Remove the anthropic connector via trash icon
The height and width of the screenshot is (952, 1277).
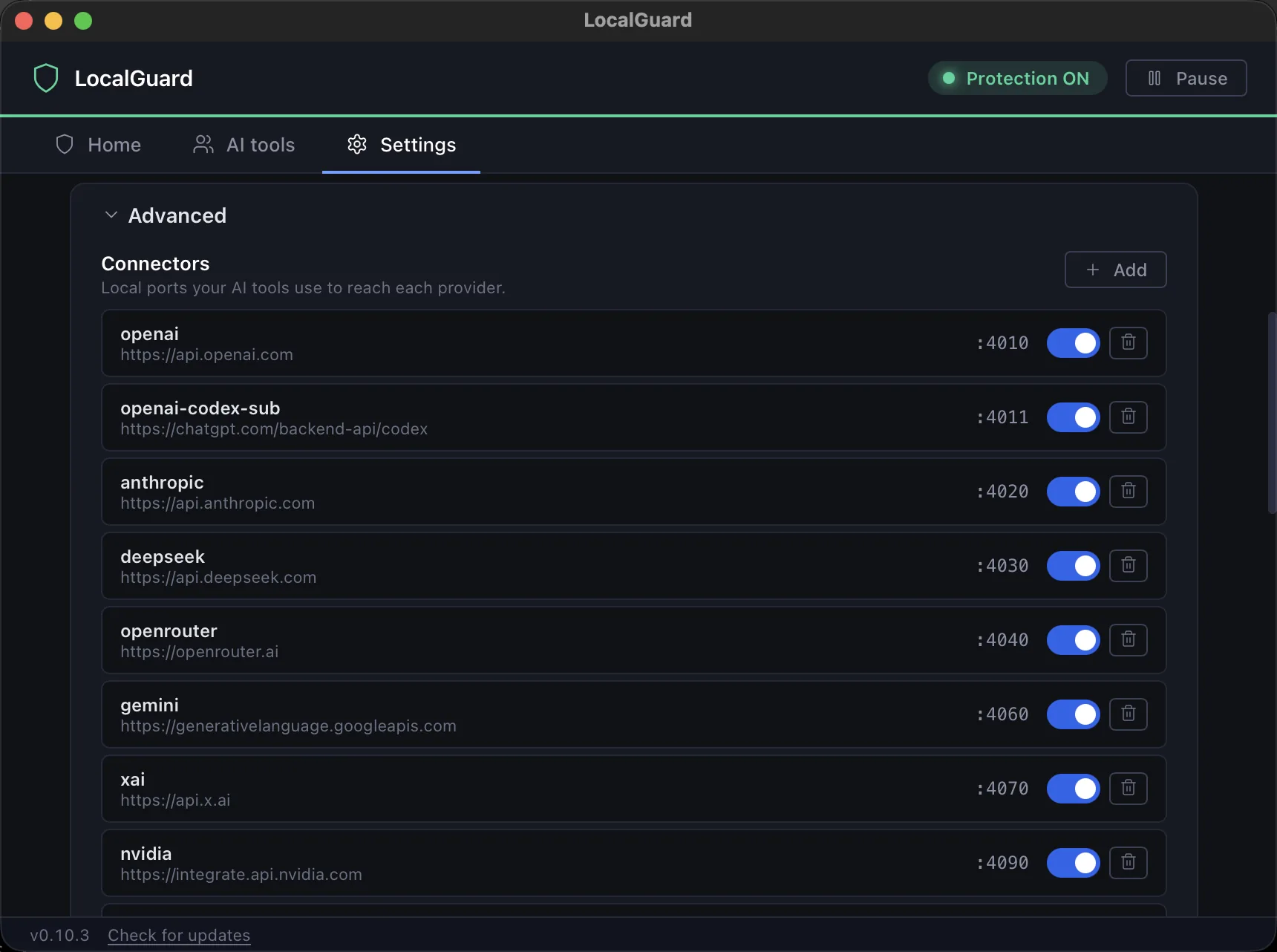[x=1128, y=491]
